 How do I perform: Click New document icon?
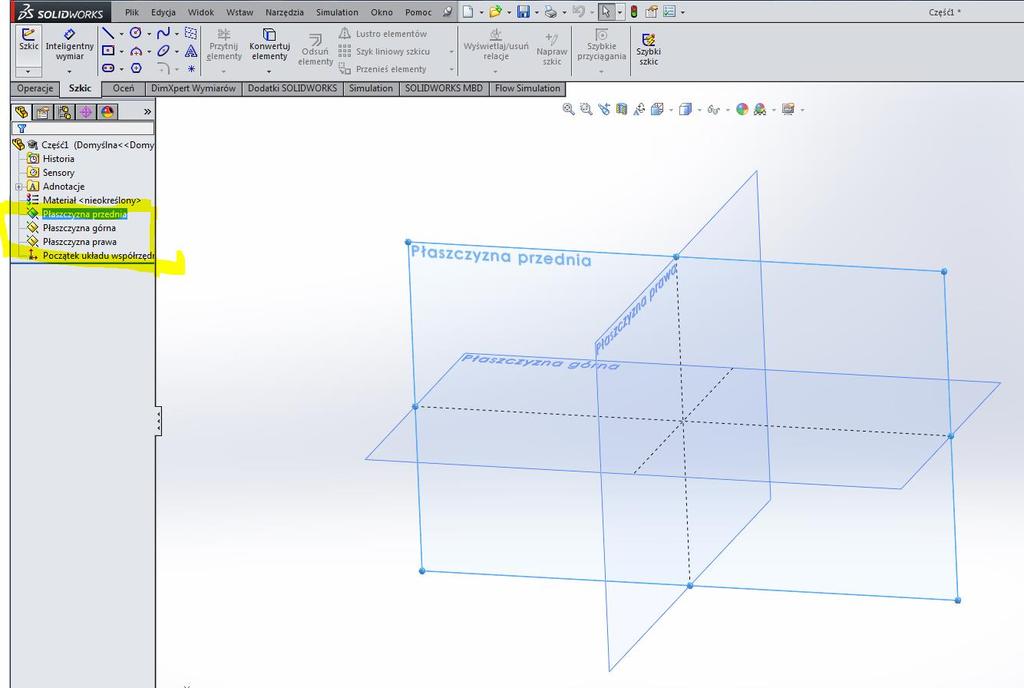tap(468, 12)
